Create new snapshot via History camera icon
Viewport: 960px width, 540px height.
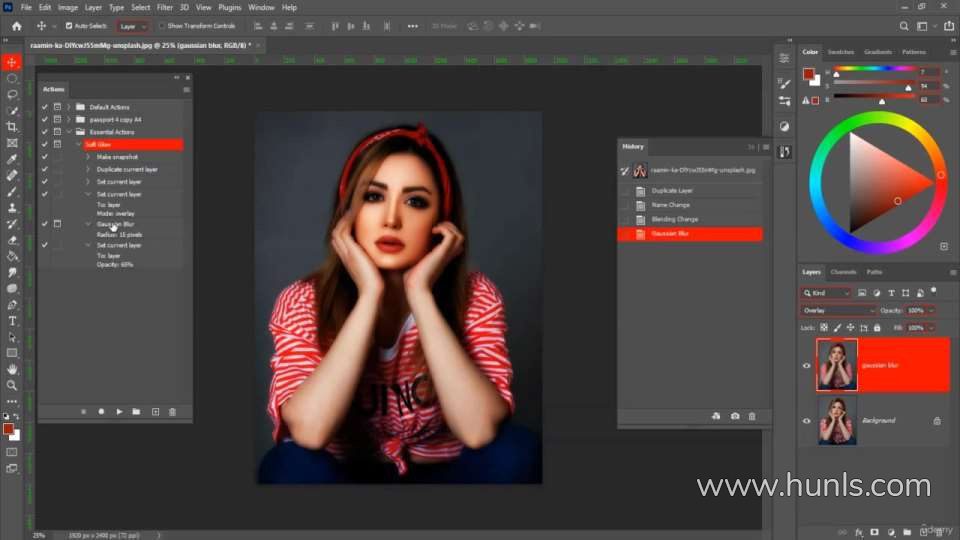pos(735,416)
